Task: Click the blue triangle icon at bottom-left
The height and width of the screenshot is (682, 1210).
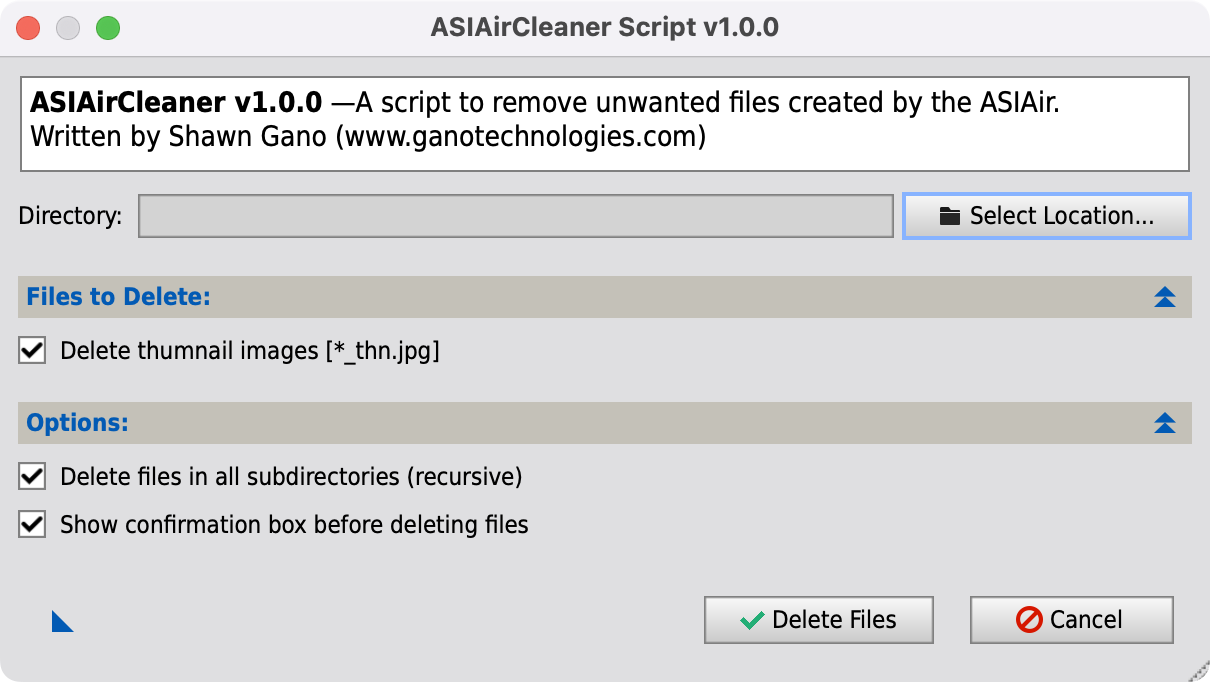Action: [x=62, y=623]
